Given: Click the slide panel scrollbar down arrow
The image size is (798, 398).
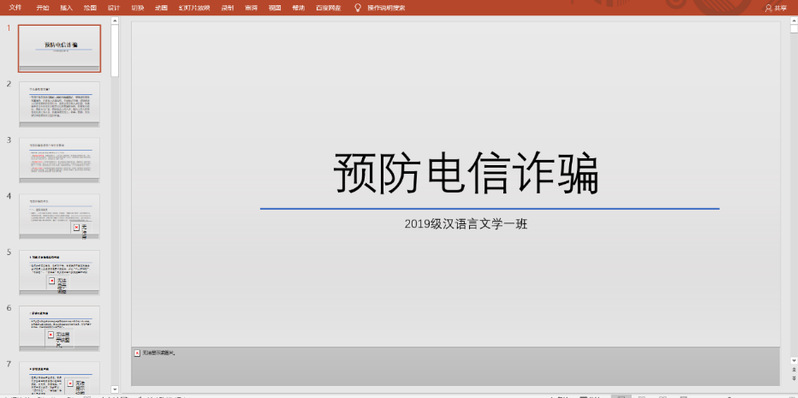Looking at the screenshot, I should pyautogui.click(x=115, y=389).
